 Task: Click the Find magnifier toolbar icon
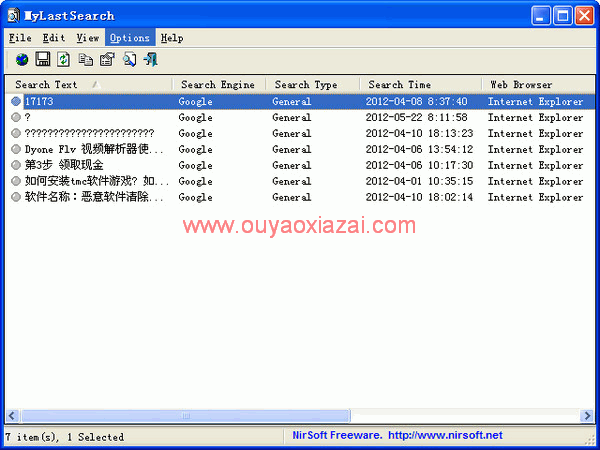coord(129,60)
